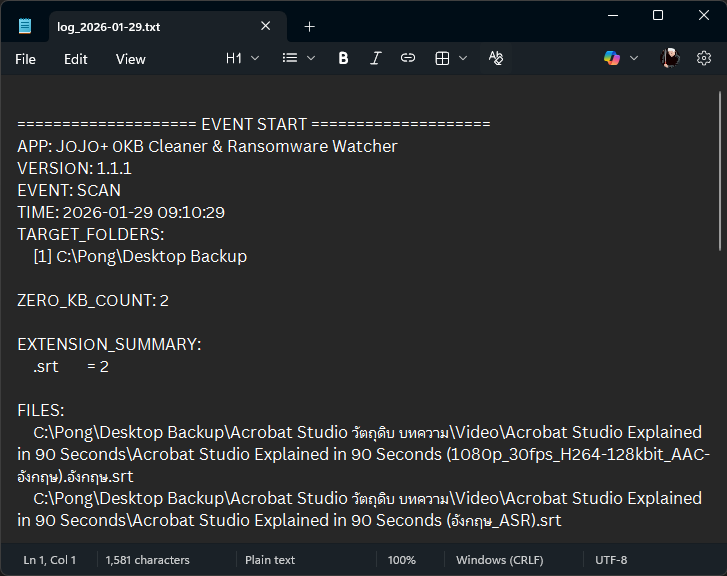Open Notepad settings gear
This screenshot has width=727, height=576.
point(704,58)
